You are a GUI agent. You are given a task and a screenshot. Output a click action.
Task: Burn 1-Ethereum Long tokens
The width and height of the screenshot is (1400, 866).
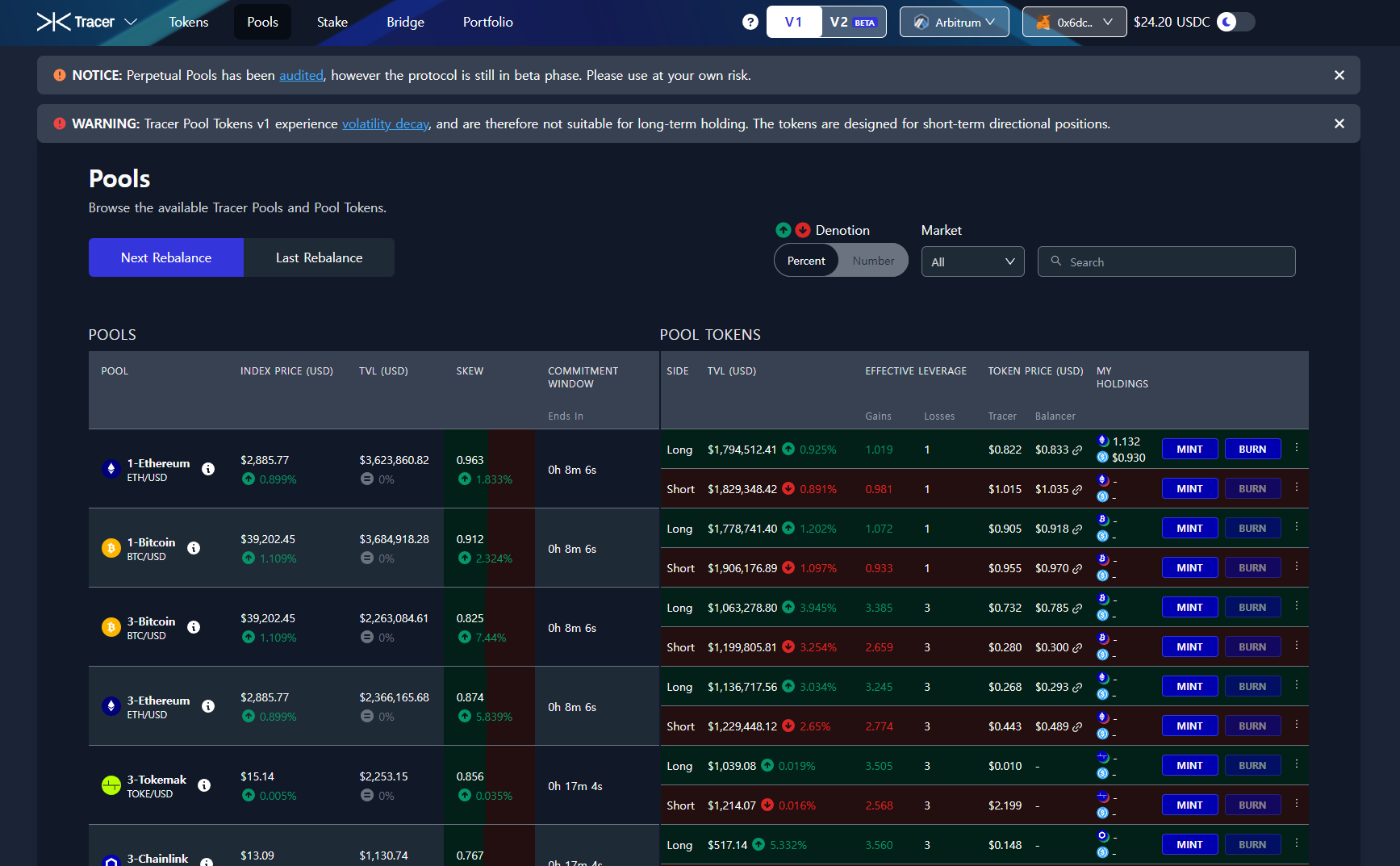[1252, 449]
